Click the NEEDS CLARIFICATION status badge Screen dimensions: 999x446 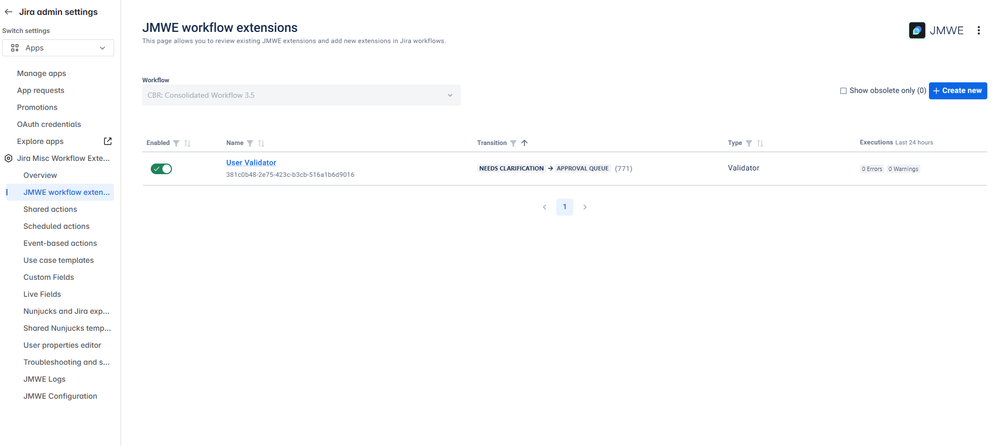coord(511,169)
